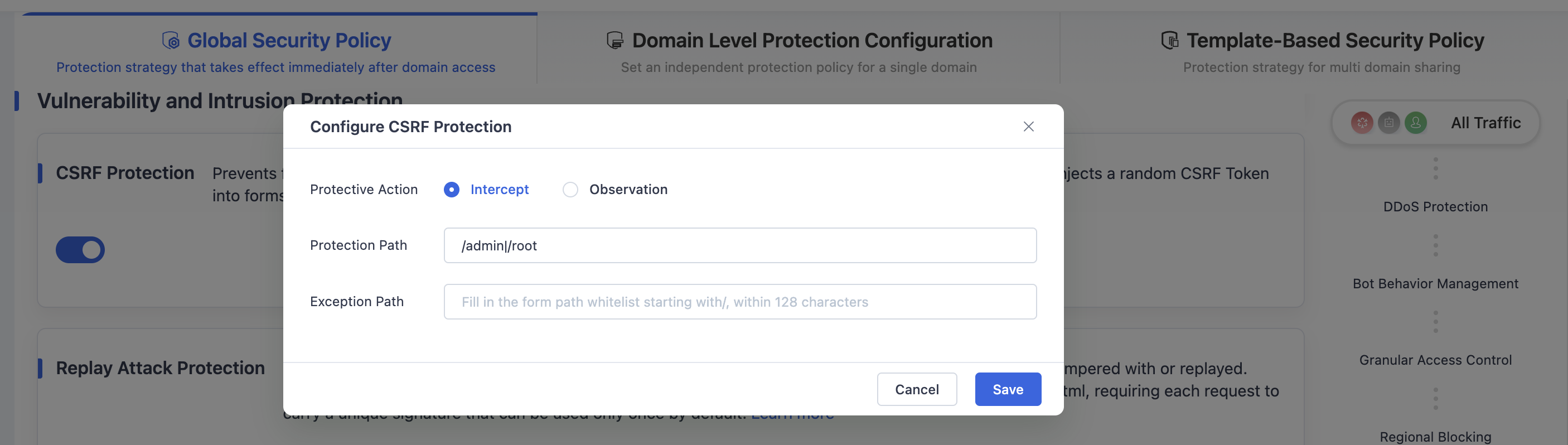
Task: Click the Protection Path input field
Action: click(739, 245)
